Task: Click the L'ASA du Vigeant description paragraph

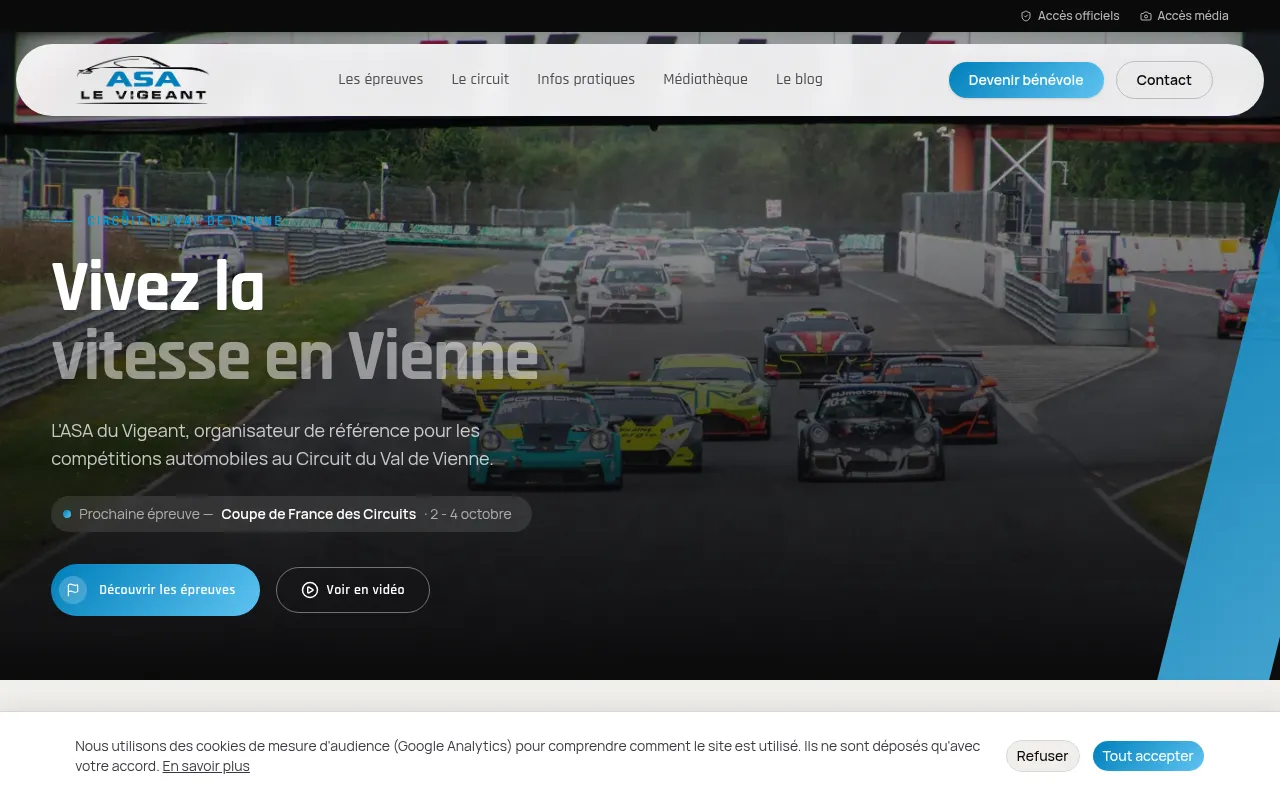Action: tap(272, 445)
